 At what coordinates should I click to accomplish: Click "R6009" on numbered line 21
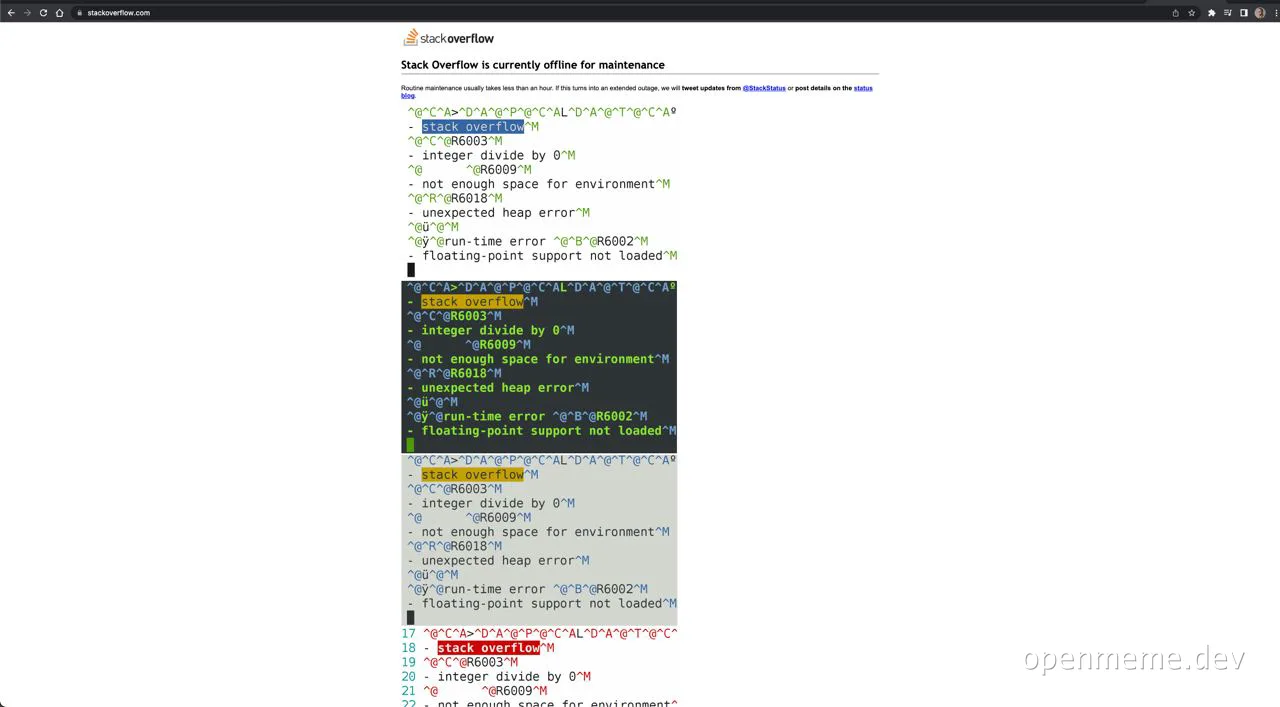(x=514, y=691)
